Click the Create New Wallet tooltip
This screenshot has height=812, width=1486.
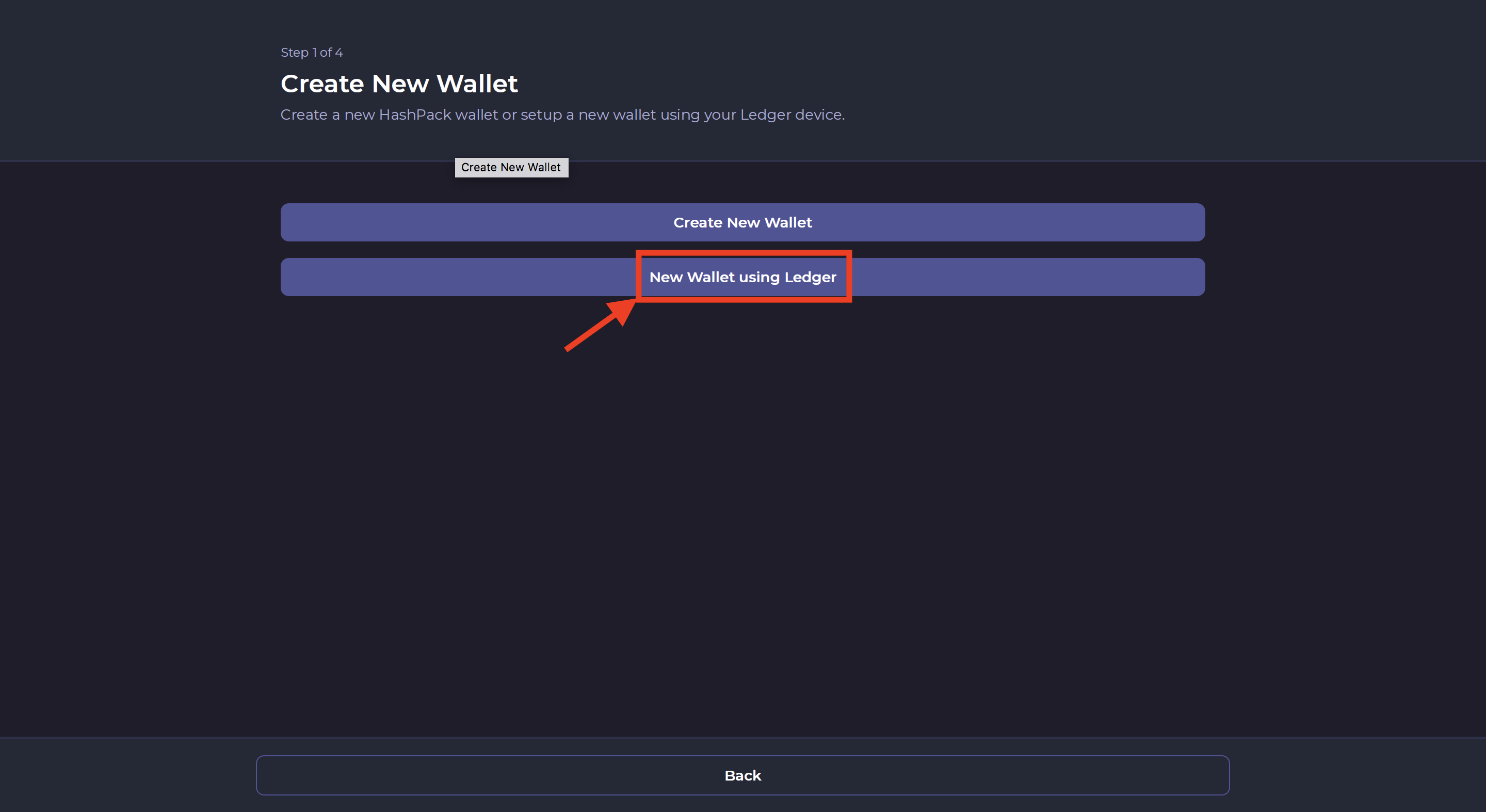pyautogui.click(x=511, y=167)
